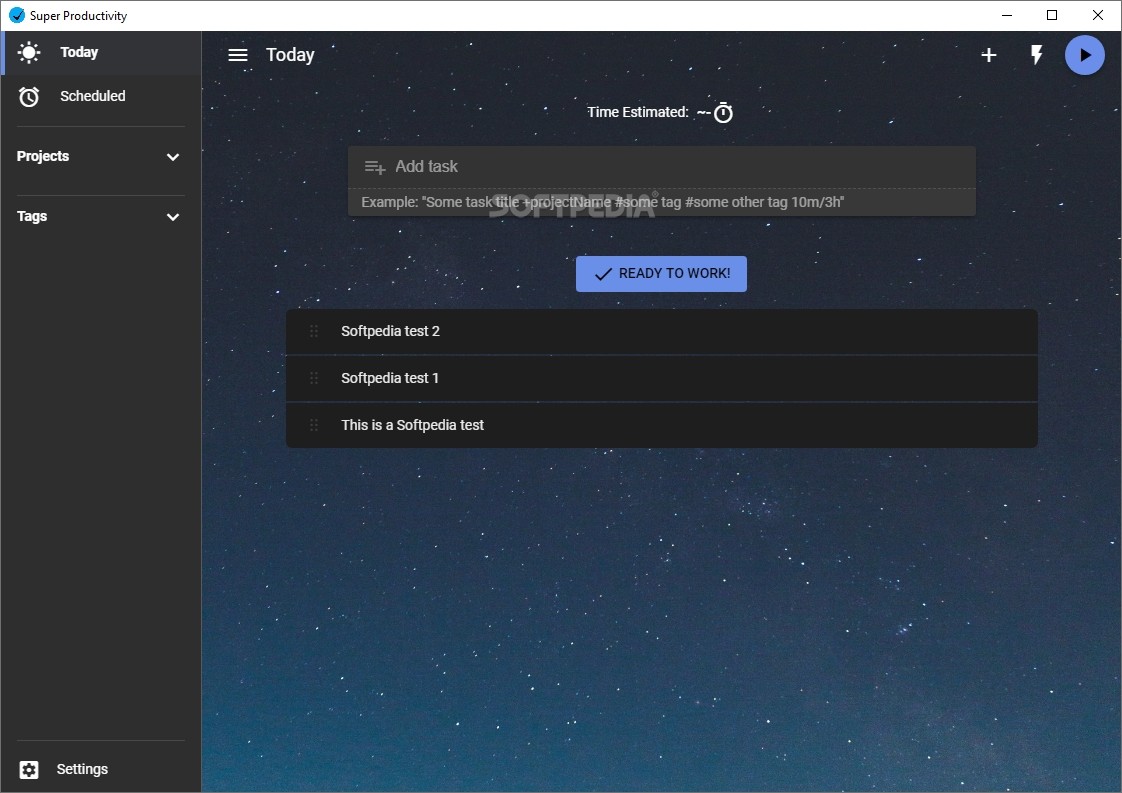Click the stopwatch icon by Time Estimated
Image resolution: width=1122 pixels, height=793 pixels.
(723, 112)
